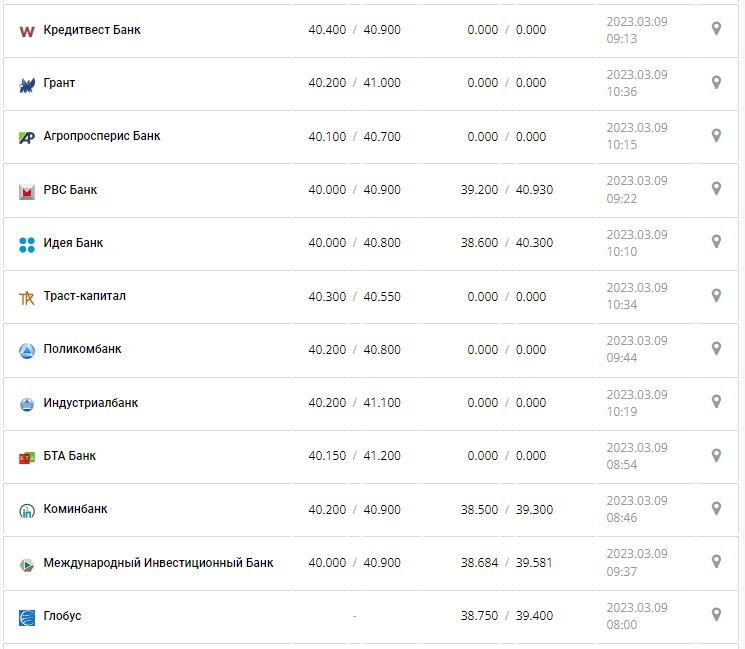Open the БТА Банк location marker
Image resolution: width=745 pixels, height=649 pixels.
tap(716, 455)
